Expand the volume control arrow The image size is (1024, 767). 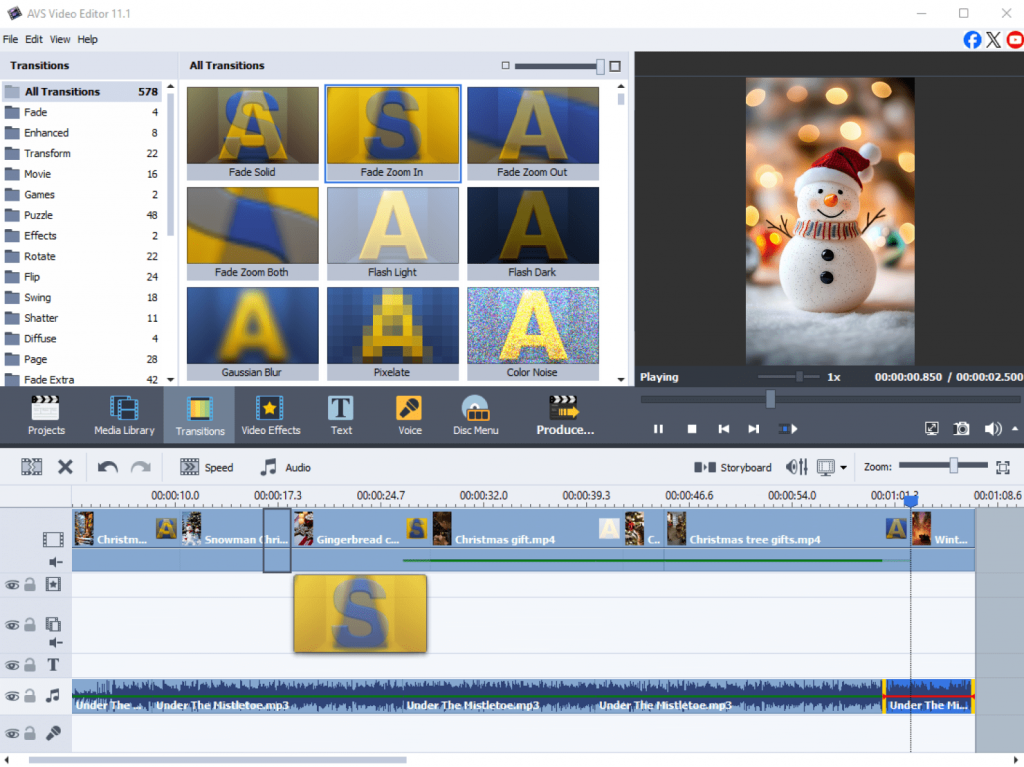1015,429
